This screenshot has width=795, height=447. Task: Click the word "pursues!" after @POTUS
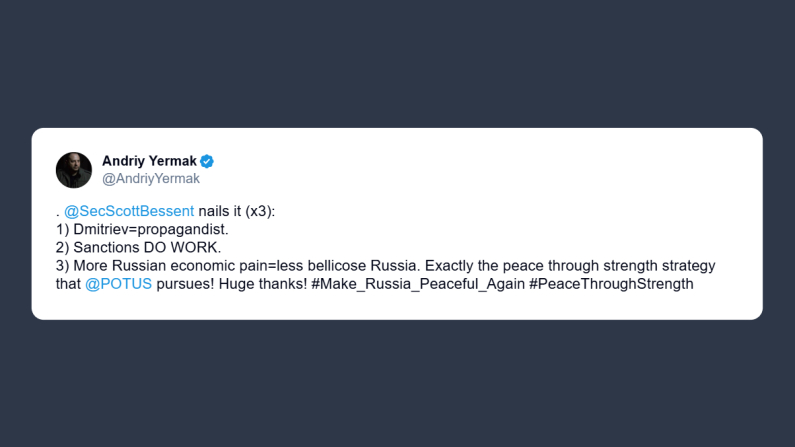(x=186, y=284)
